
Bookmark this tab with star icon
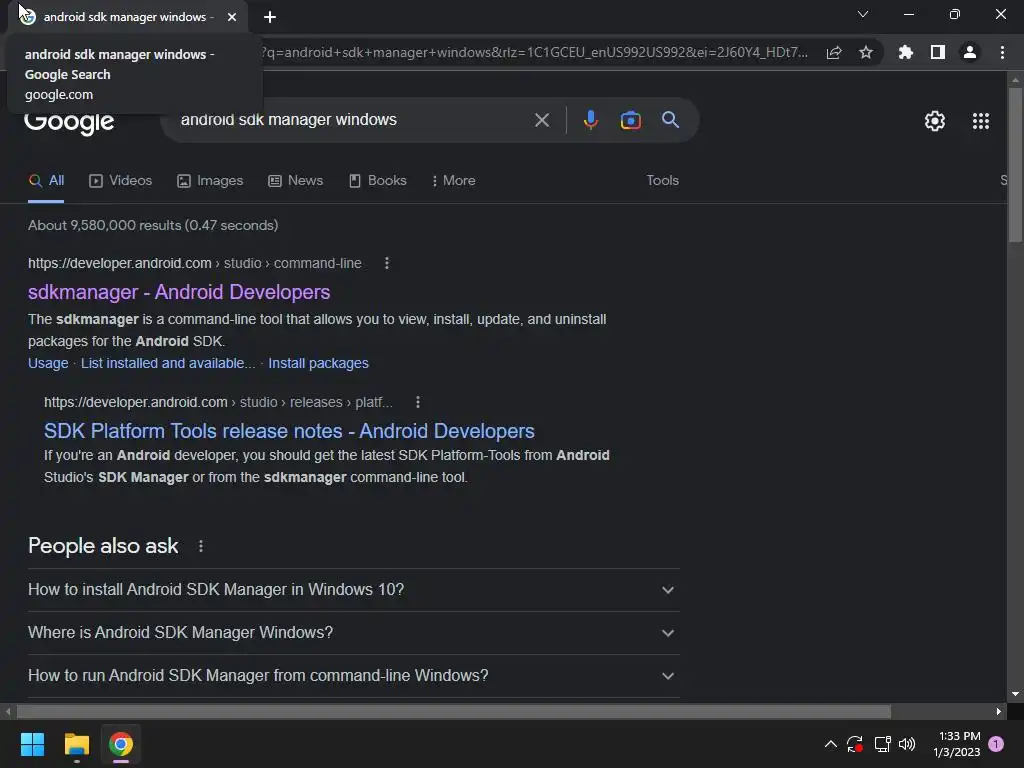(865, 52)
